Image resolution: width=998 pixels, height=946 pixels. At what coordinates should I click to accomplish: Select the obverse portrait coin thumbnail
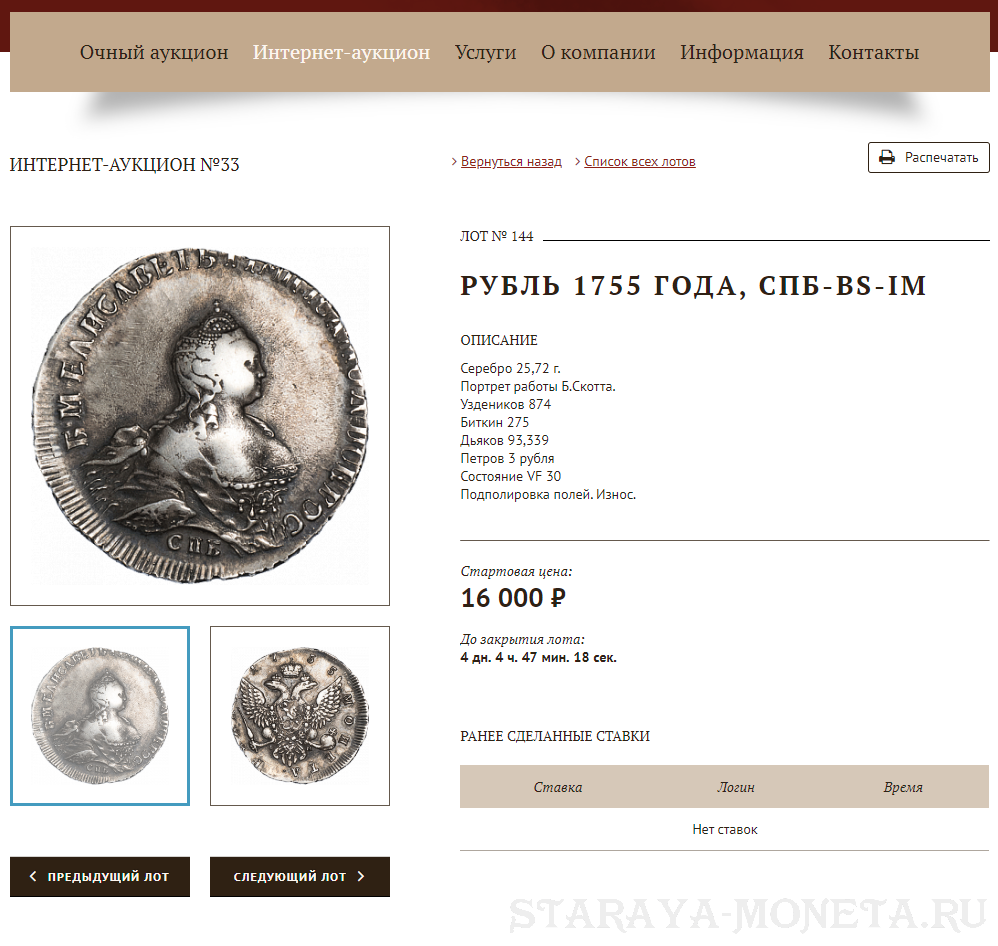click(100, 716)
